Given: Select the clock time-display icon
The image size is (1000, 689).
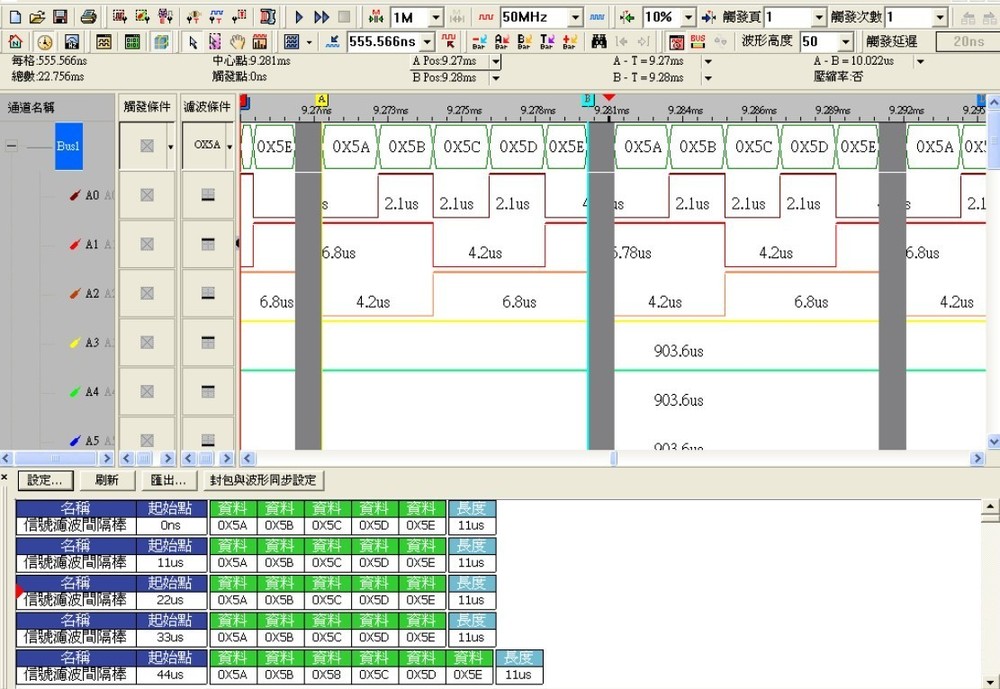Looking at the screenshot, I should (x=44, y=42).
